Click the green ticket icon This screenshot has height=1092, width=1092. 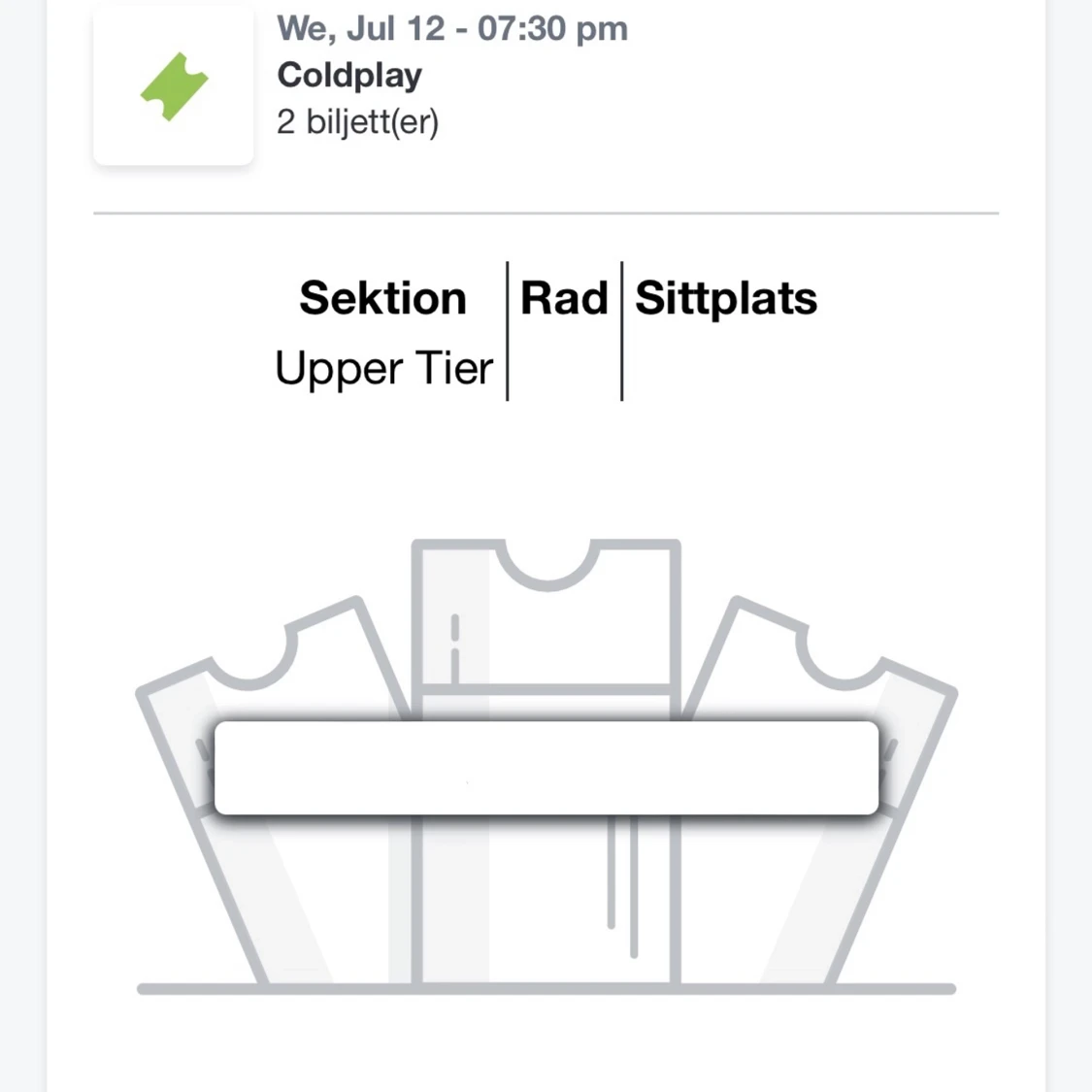pos(174,86)
